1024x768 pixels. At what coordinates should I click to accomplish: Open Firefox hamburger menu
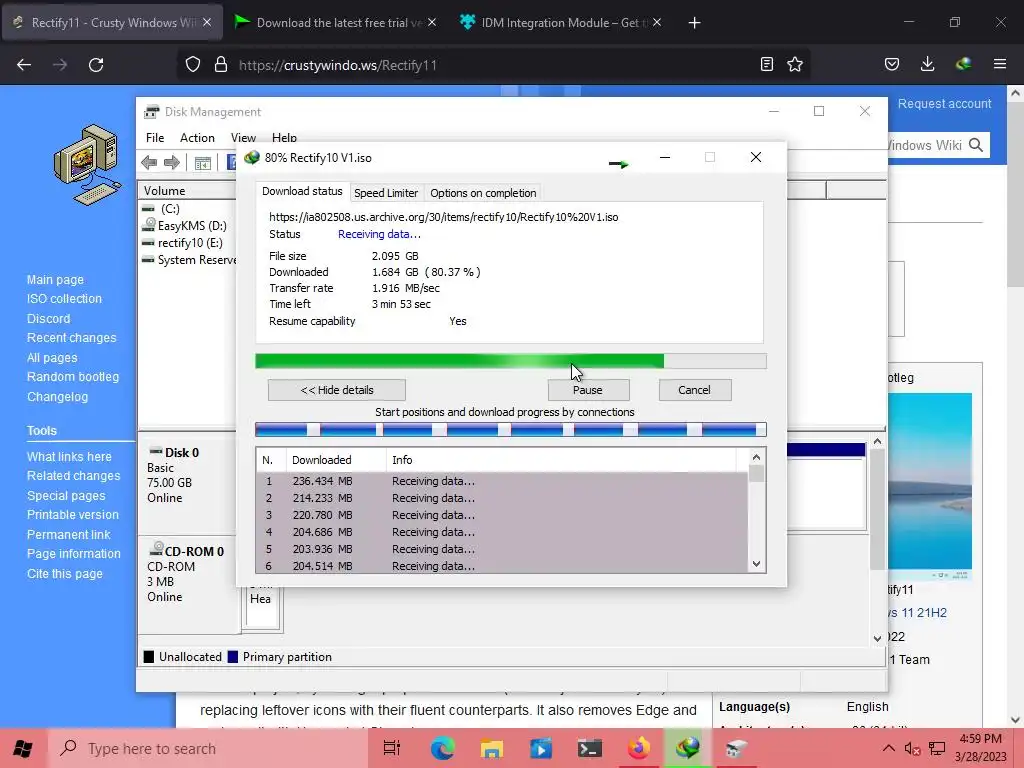[1000, 64]
